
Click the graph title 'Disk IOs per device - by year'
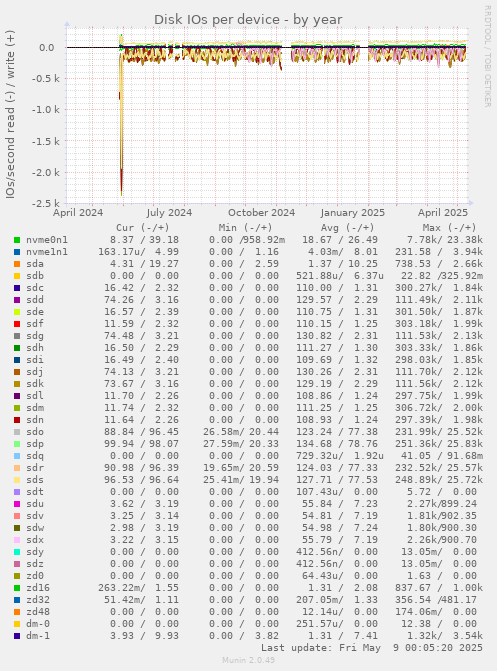[248, 20]
